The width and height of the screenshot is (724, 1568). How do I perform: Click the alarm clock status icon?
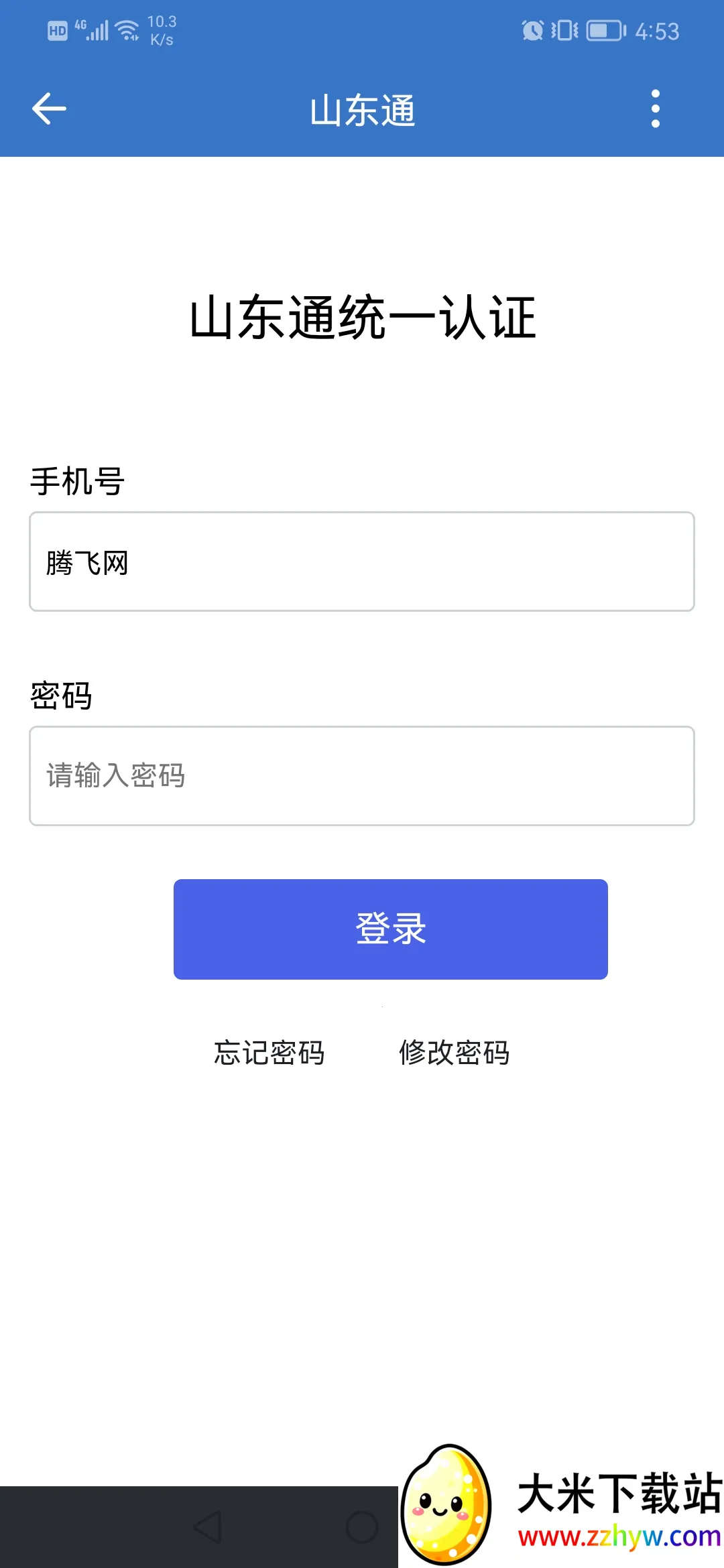click(533, 31)
